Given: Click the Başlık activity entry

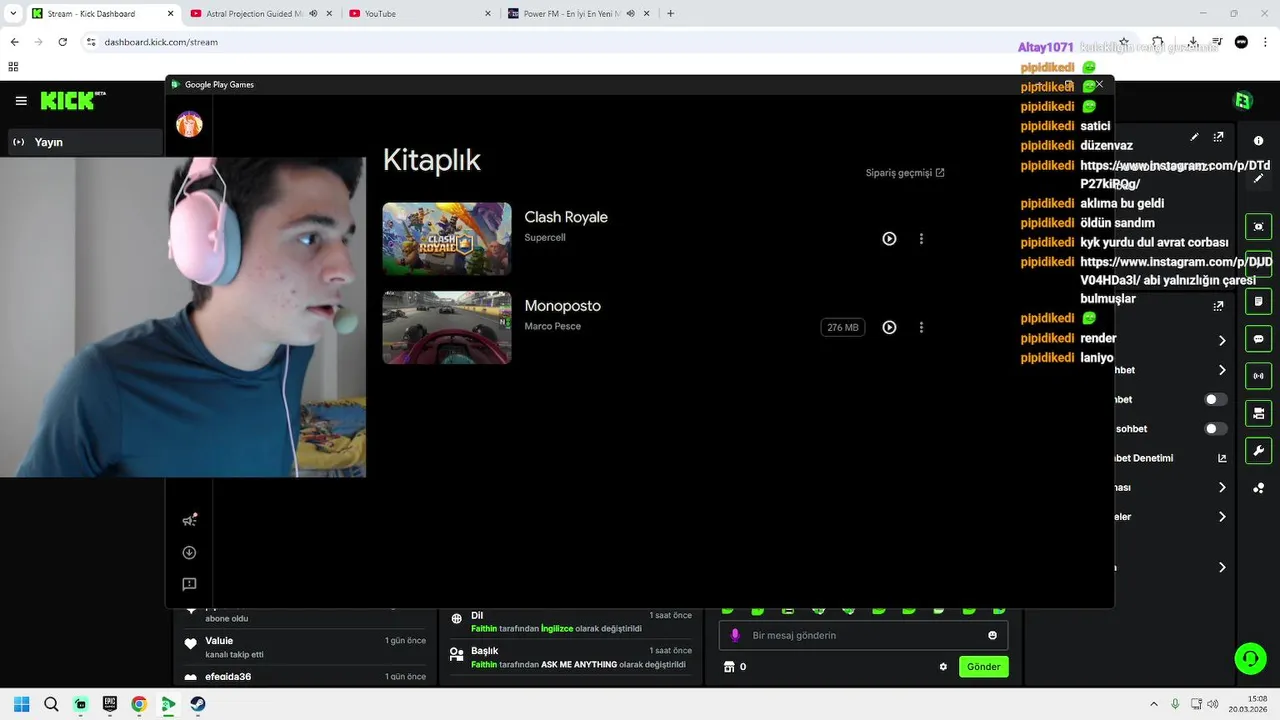Looking at the screenshot, I should point(570,657).
